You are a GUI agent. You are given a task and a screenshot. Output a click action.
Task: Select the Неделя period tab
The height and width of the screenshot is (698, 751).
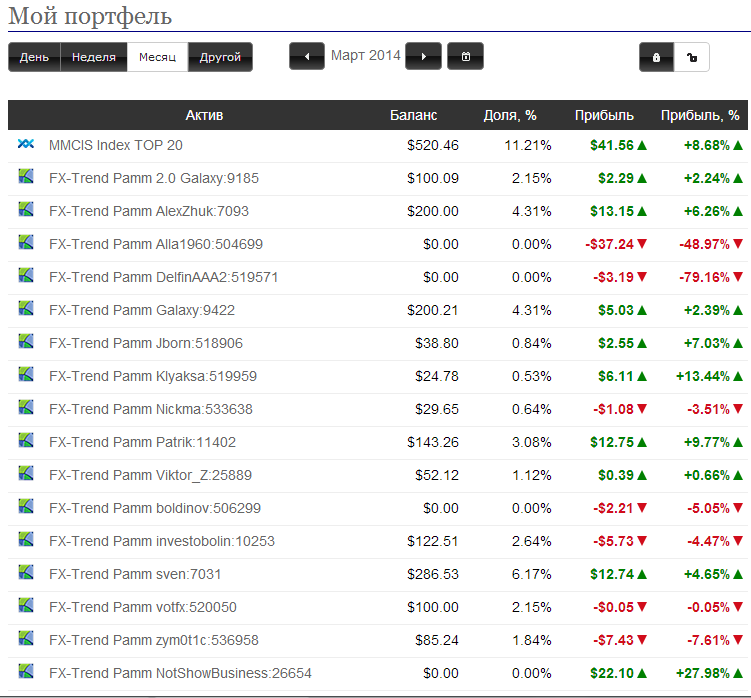point(94,57)
